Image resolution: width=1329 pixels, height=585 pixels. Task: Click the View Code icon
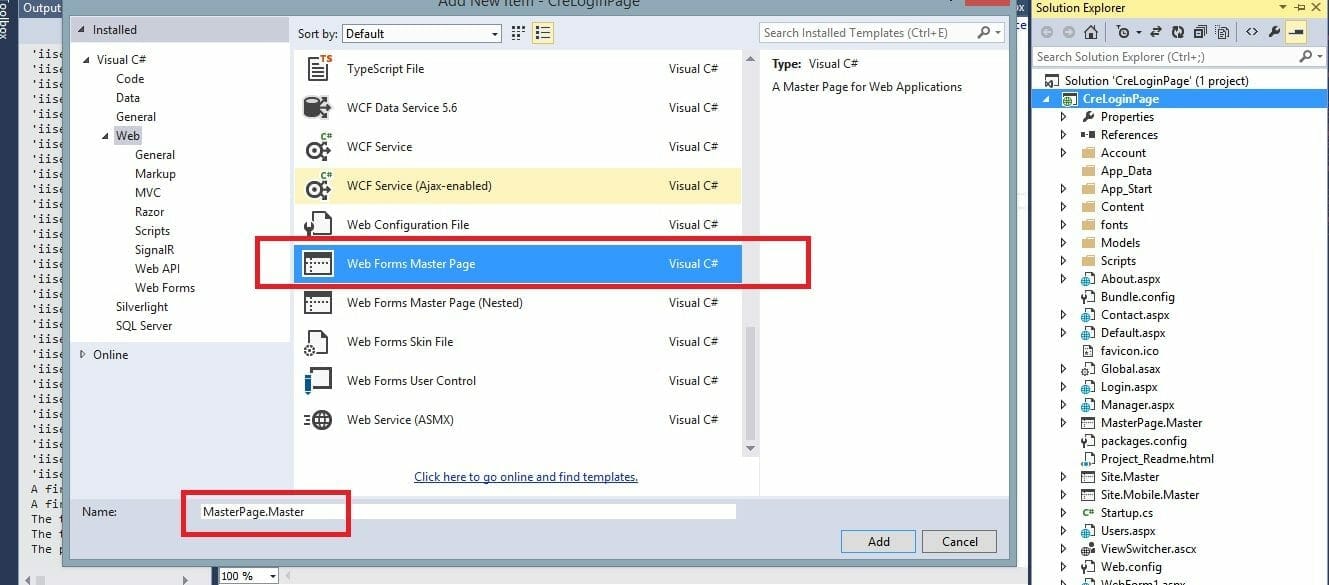pos(1251,33)
